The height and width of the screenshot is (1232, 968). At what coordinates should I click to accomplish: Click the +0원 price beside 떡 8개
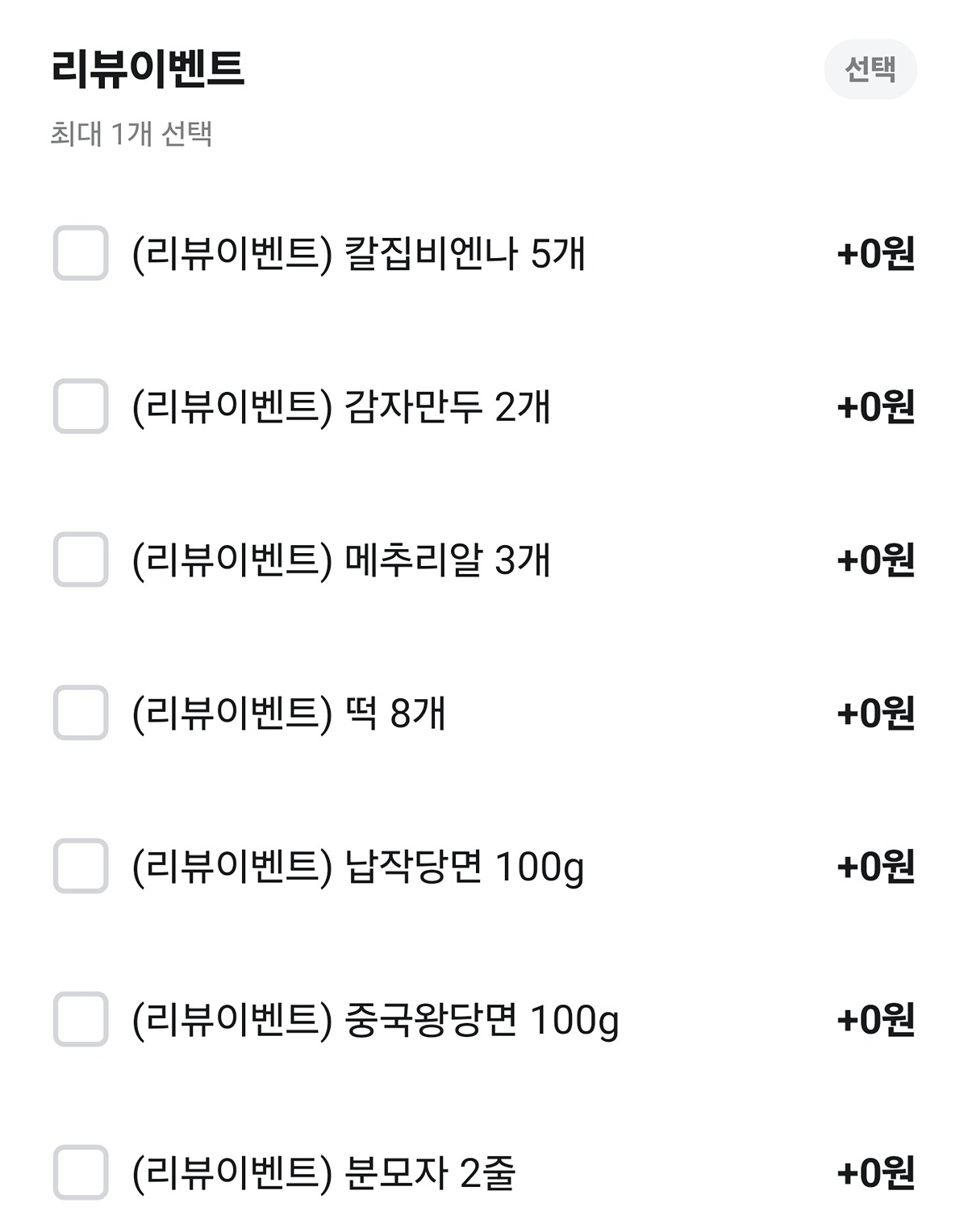coord(875,714)
